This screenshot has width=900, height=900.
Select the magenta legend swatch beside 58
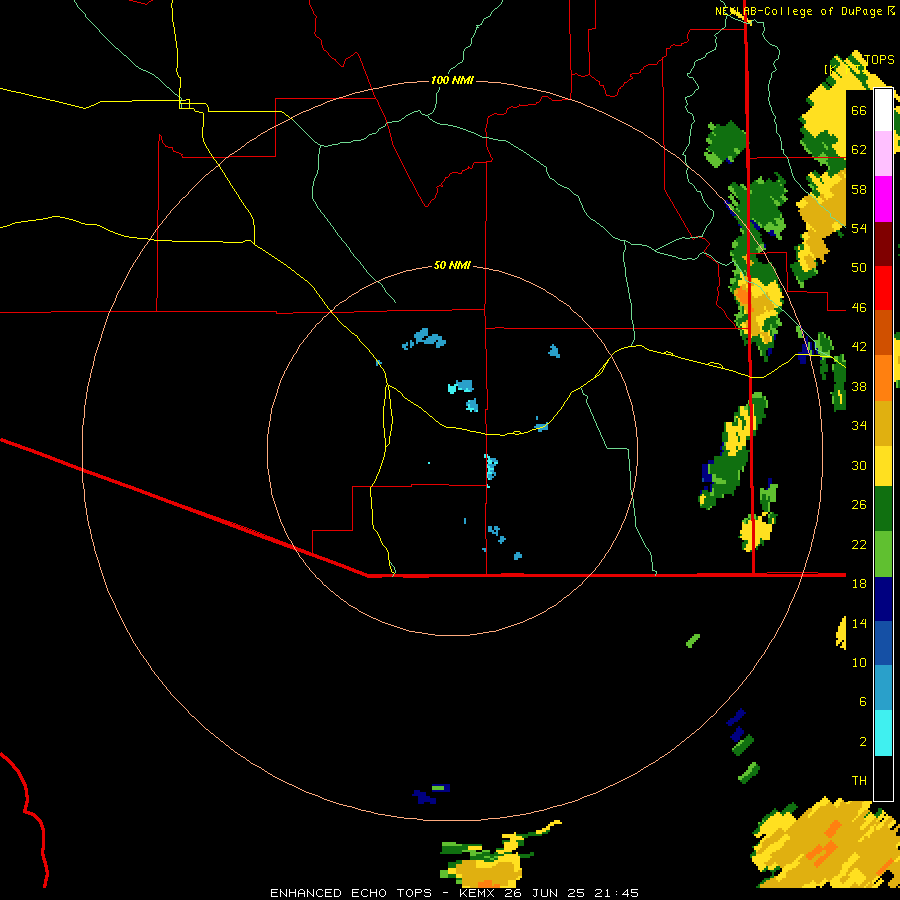[x=883, y=199]
